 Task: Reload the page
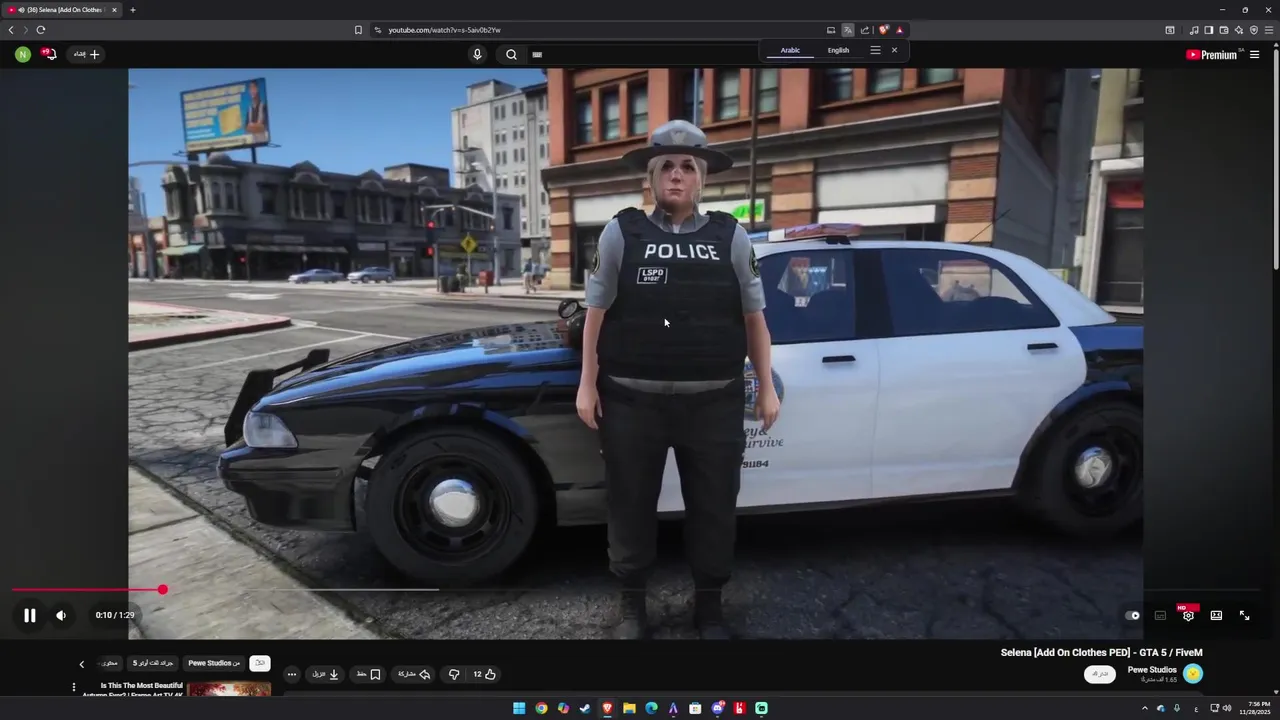pyautogui.click(x=41, y=30)
